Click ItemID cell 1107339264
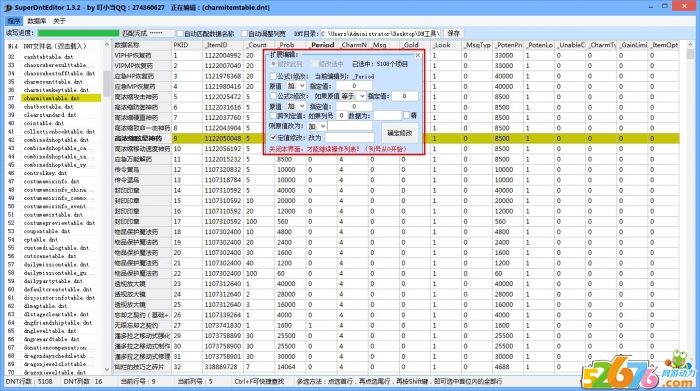The width and height of the screenshot is (700, 391). 223,315
